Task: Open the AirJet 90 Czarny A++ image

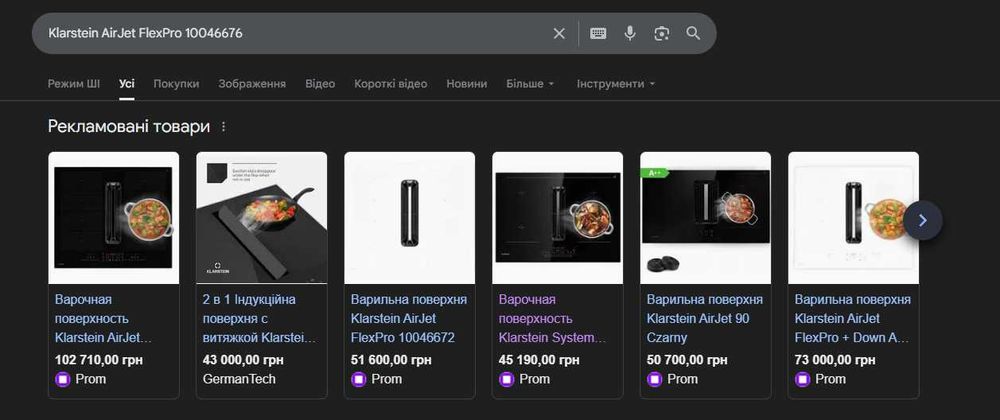Action: pos(705,218)
